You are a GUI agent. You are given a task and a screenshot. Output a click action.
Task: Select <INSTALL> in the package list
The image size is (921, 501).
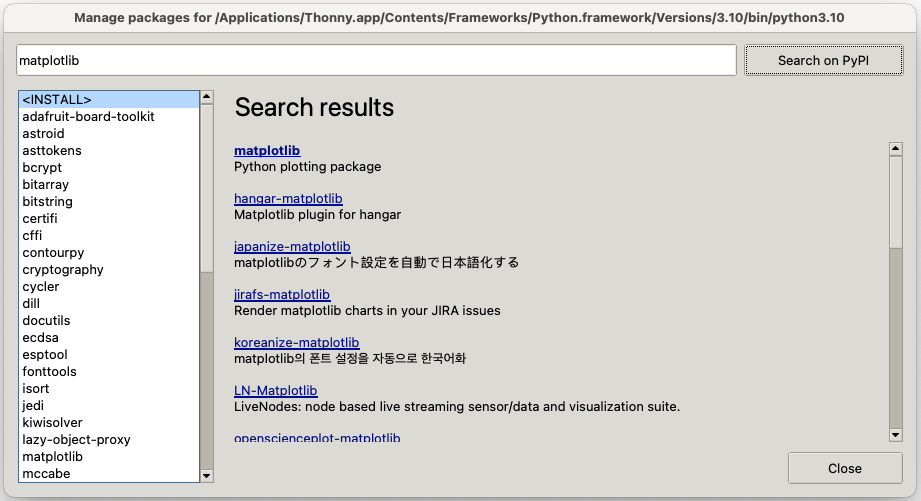click(x=109, y=99)
